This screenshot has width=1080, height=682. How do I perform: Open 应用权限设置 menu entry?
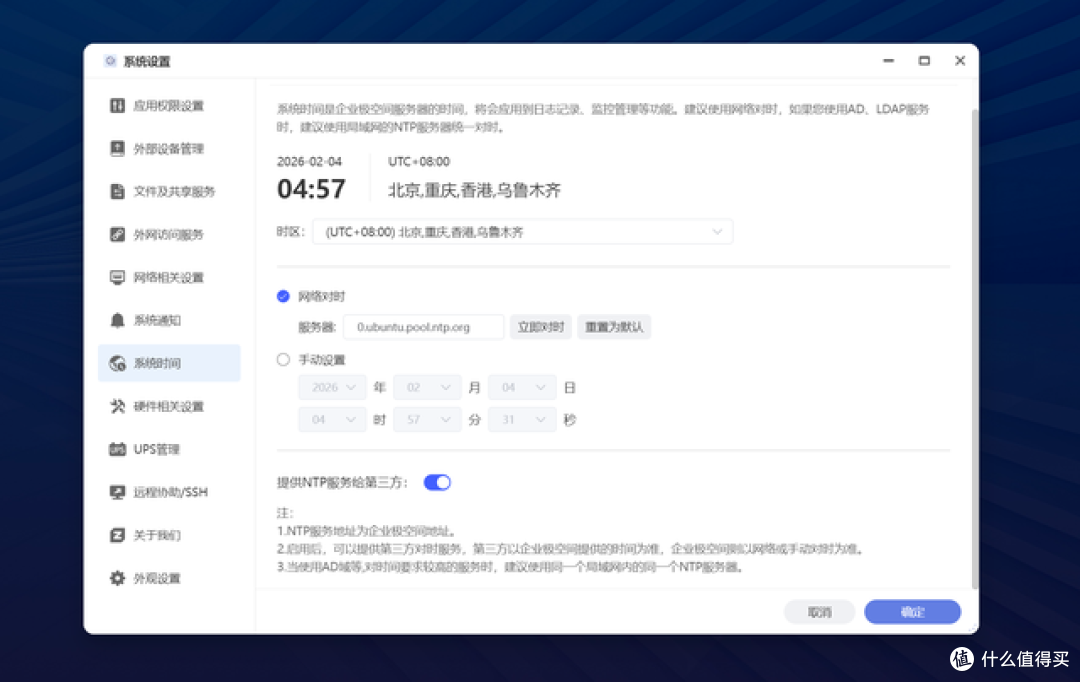(x=169, y=105)
